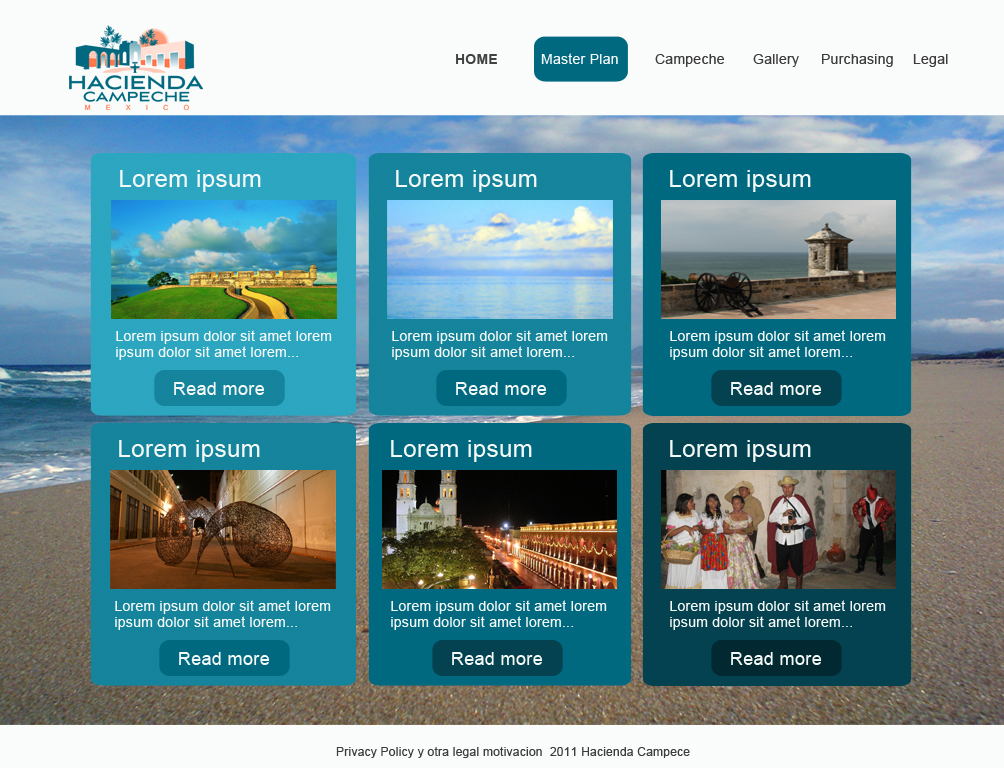Open the Gallery menu link

(x=776, y=59)
